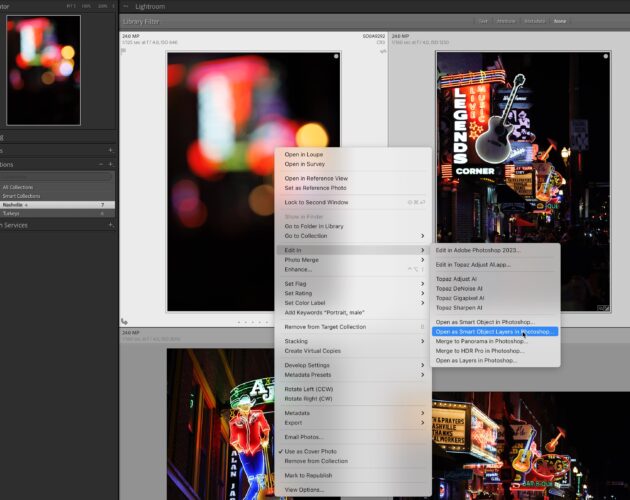Select Go to Folder in Library

pyautogui.click(x=314, y=226)
